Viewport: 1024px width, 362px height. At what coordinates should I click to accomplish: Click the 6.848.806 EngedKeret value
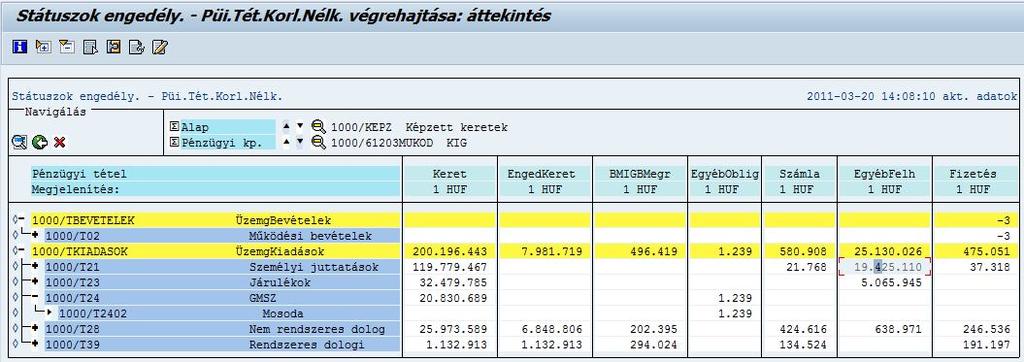click(x=551, y=329)
